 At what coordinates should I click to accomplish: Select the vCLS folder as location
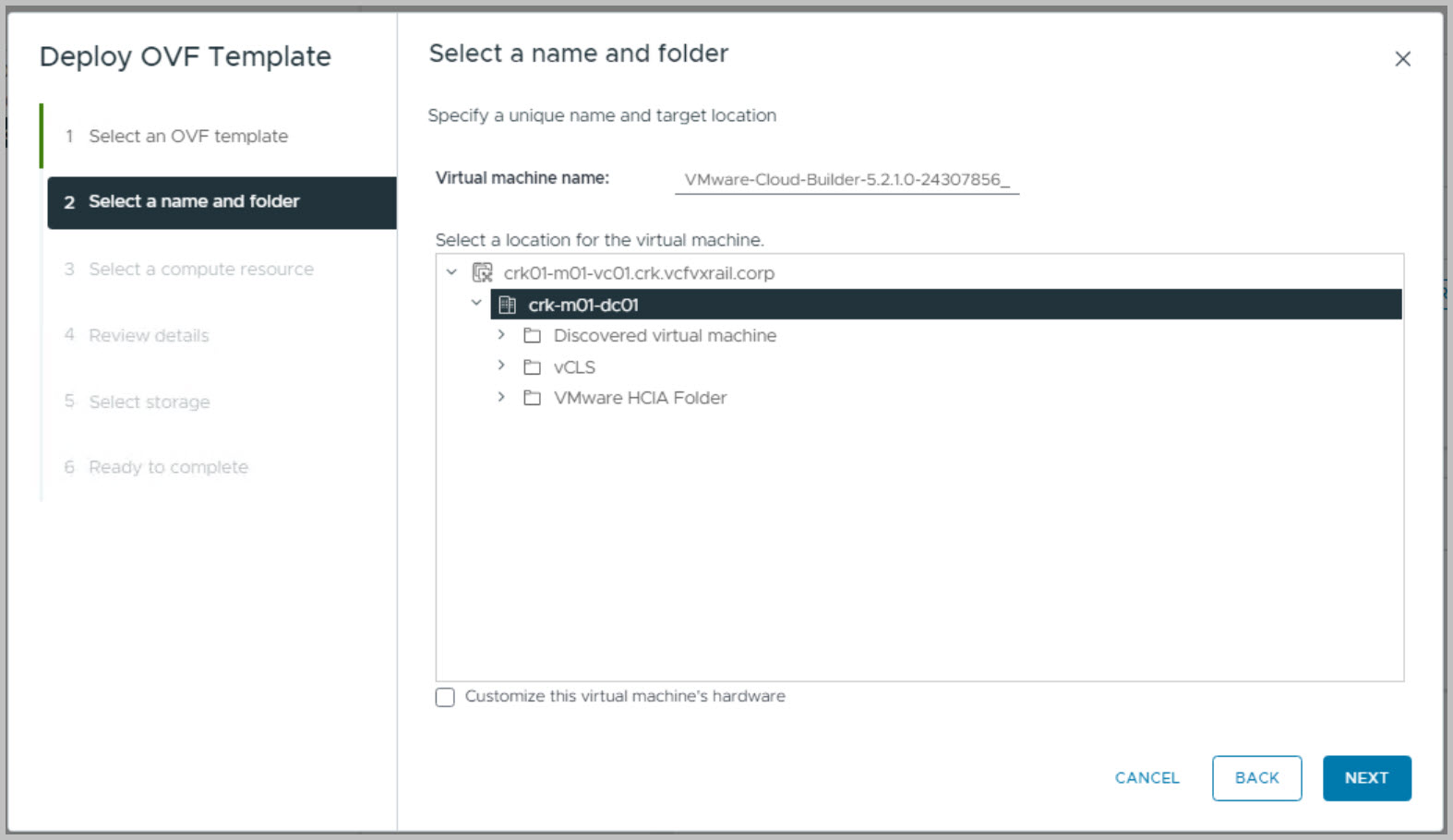pyautogui.click(x=574, y=367)
